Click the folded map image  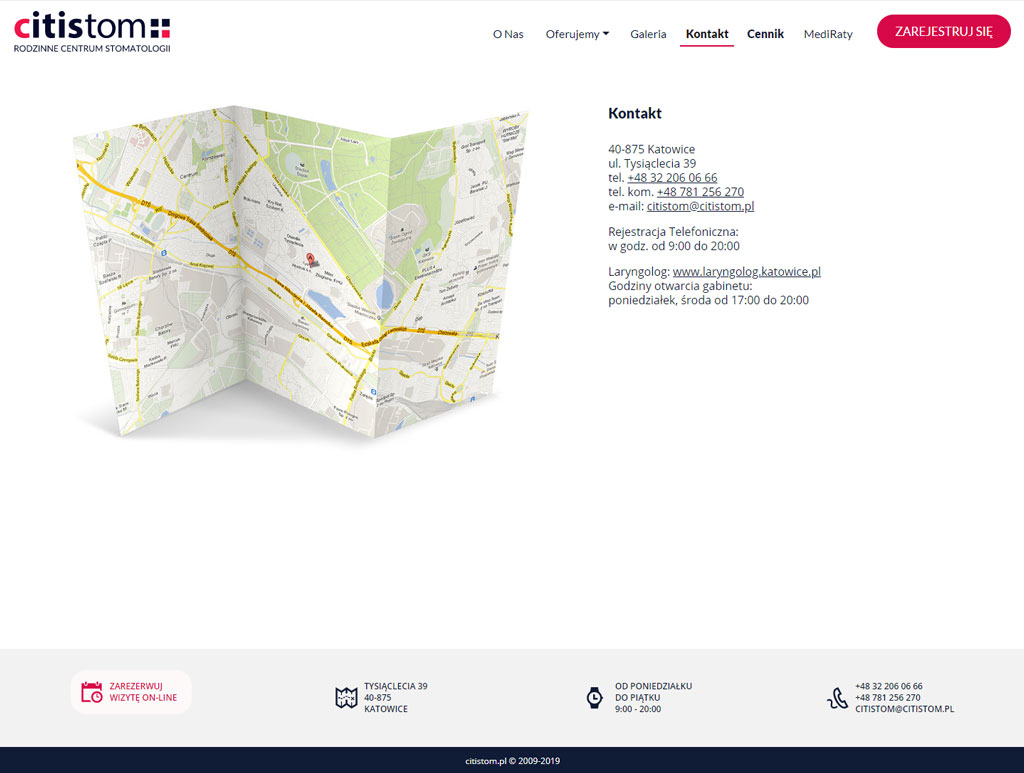(300, 270)
